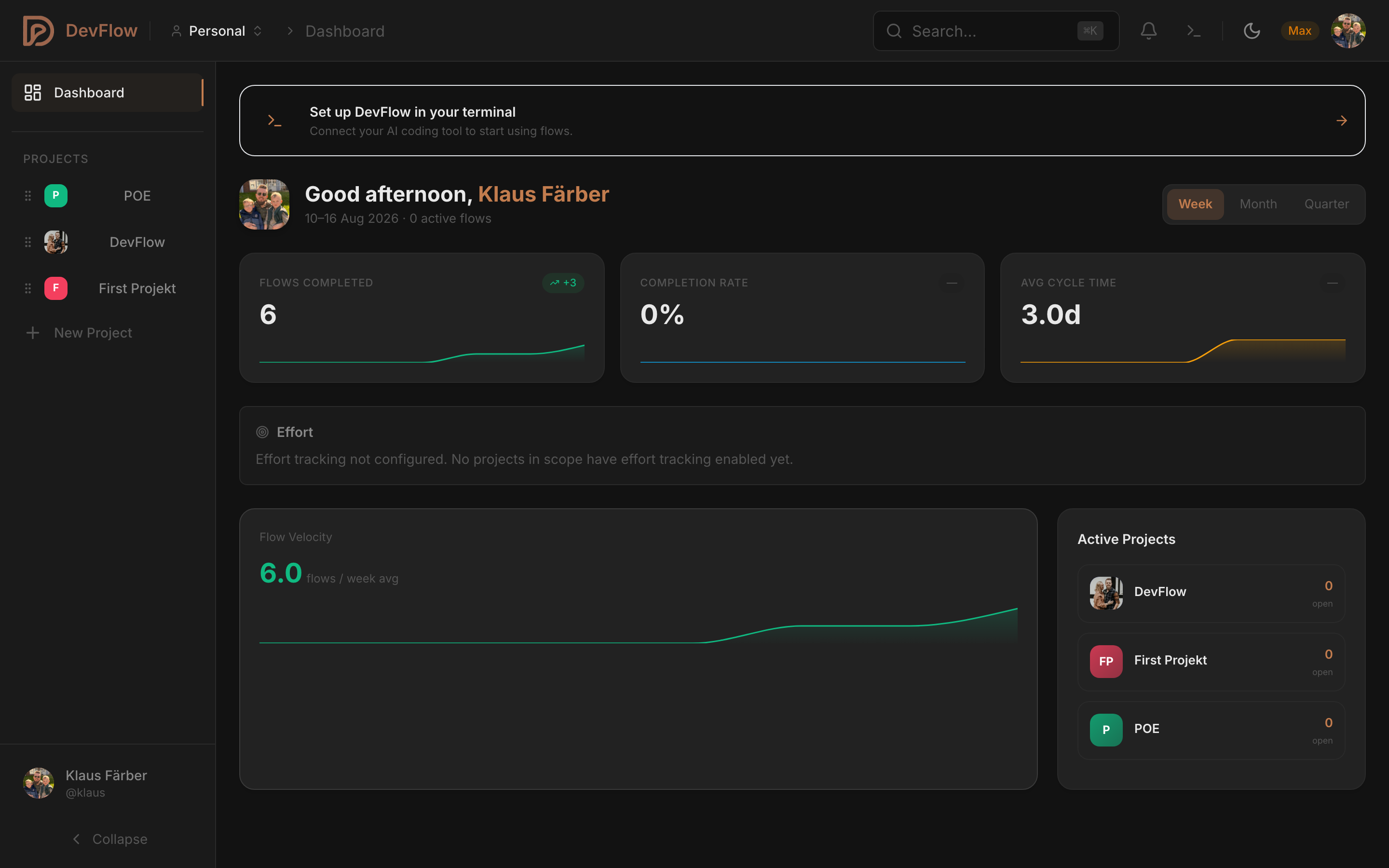Open the notifications bell
This screenshot has width=1389, height=868.
click(x=1148, y=31)
